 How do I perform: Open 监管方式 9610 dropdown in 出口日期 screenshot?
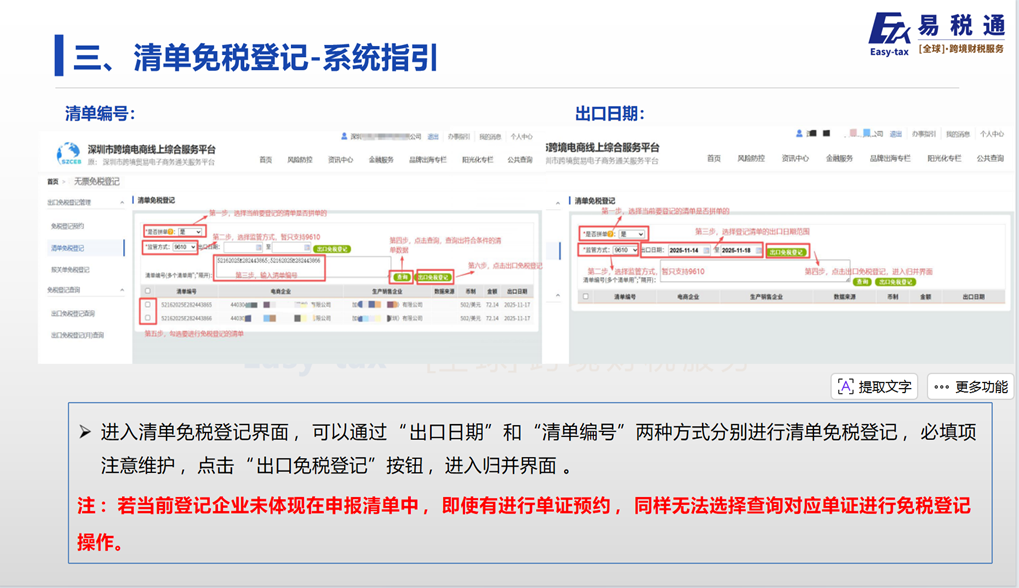click(626, 250)
